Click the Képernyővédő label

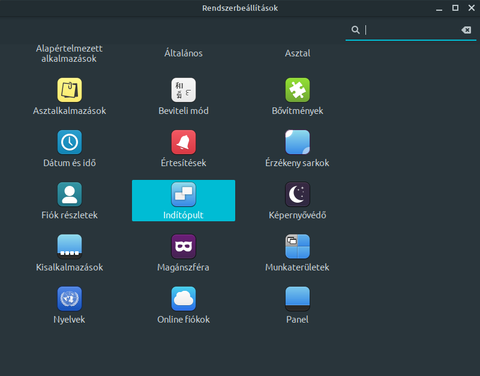tap(297, 215)
